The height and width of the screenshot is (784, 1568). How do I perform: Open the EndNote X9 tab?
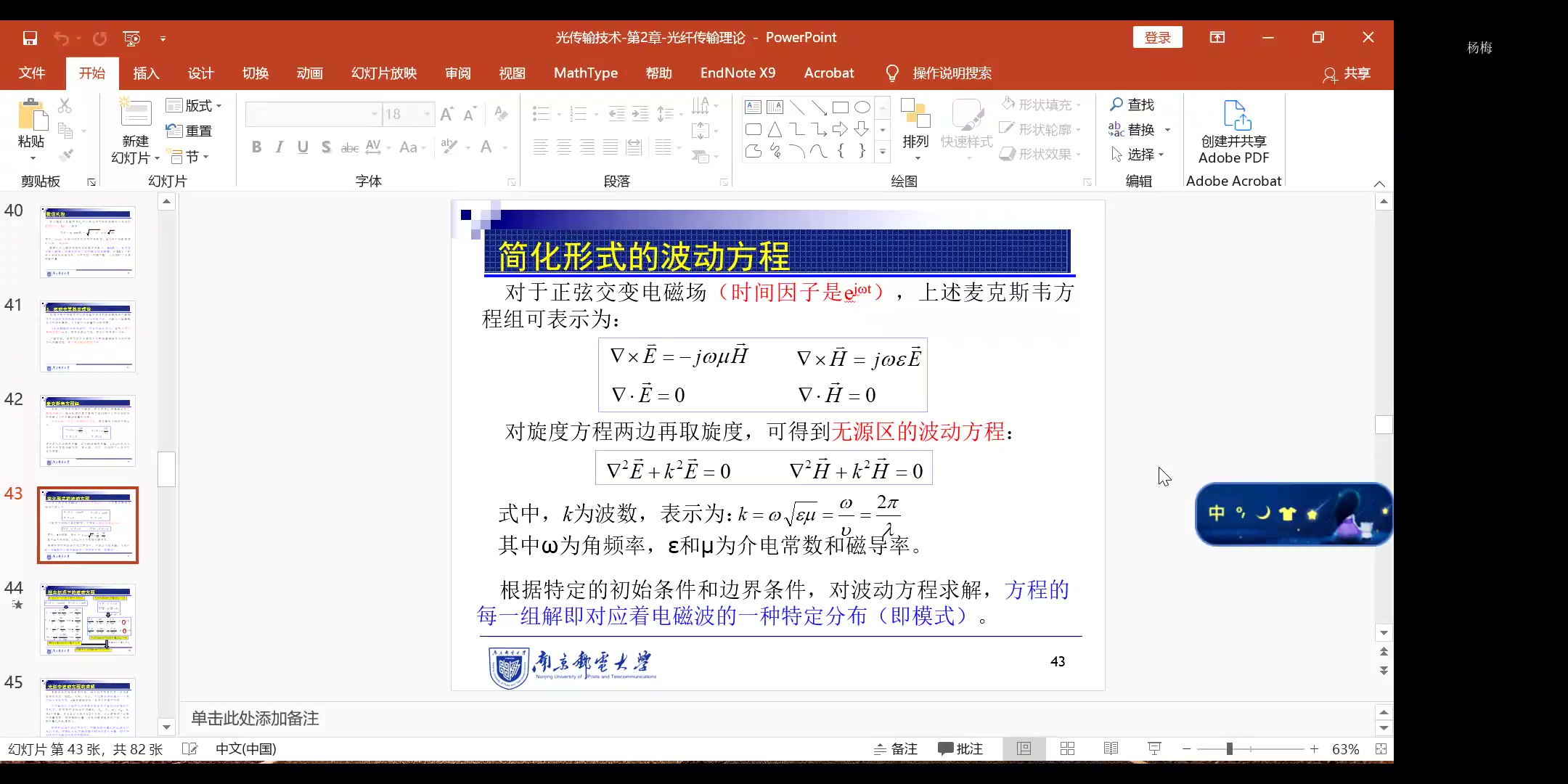(738, 73)
